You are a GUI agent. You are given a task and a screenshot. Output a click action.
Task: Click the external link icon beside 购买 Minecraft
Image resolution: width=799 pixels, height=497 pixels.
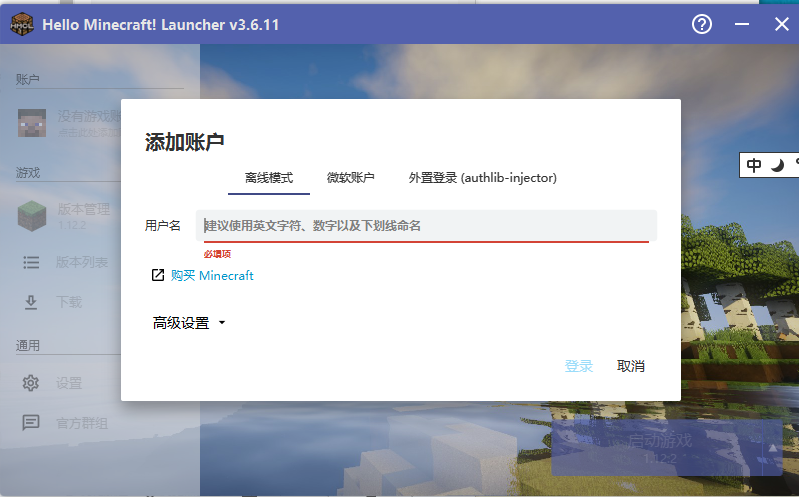pyautogui.click(x=157, y=275)
